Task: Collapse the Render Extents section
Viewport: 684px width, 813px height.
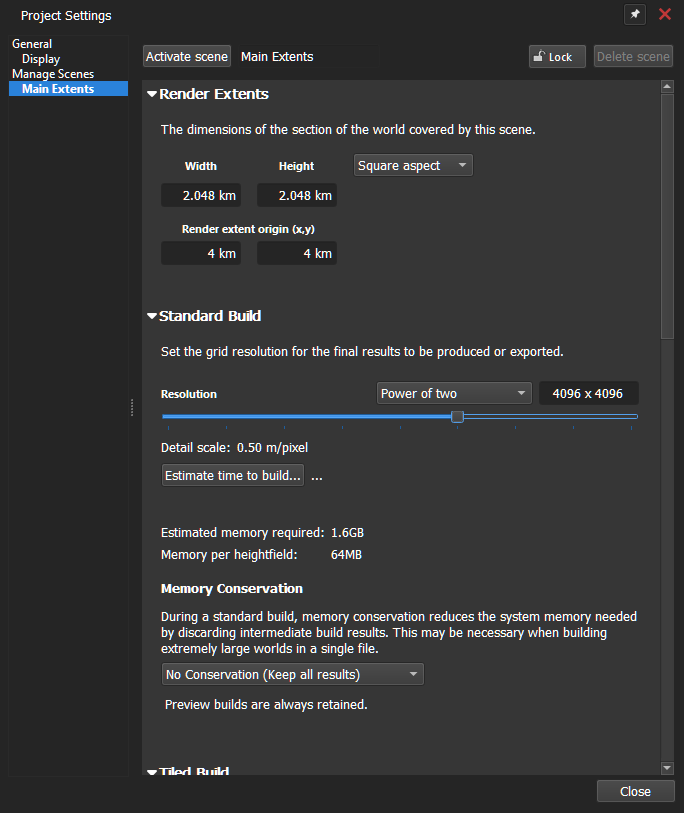Action: coord(152,94)
